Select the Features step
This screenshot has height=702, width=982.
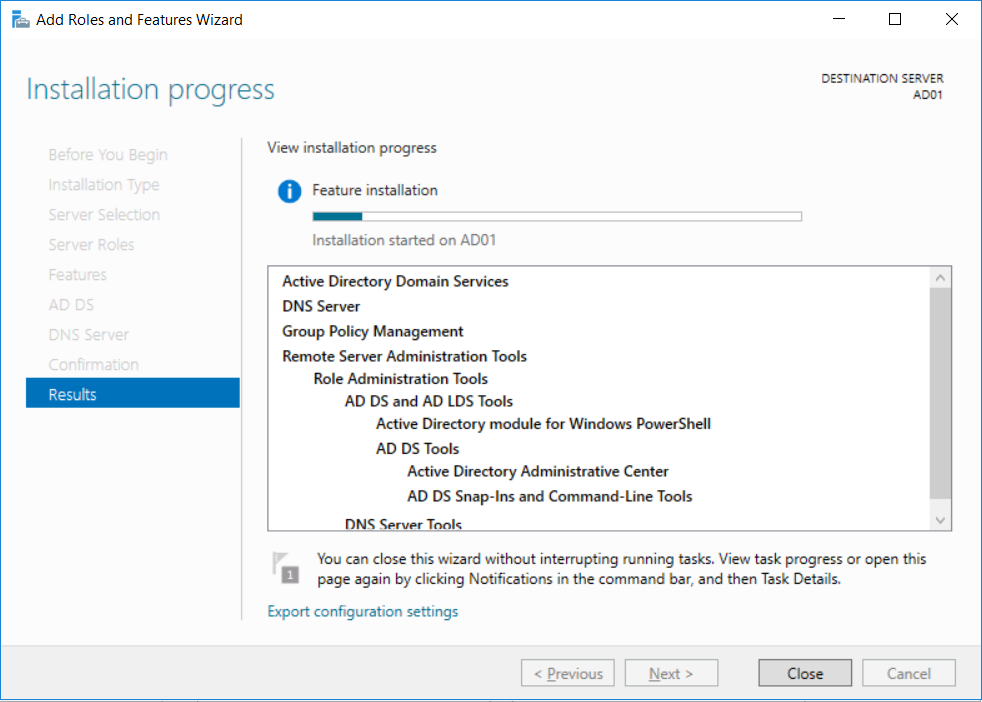click(78, 275)
